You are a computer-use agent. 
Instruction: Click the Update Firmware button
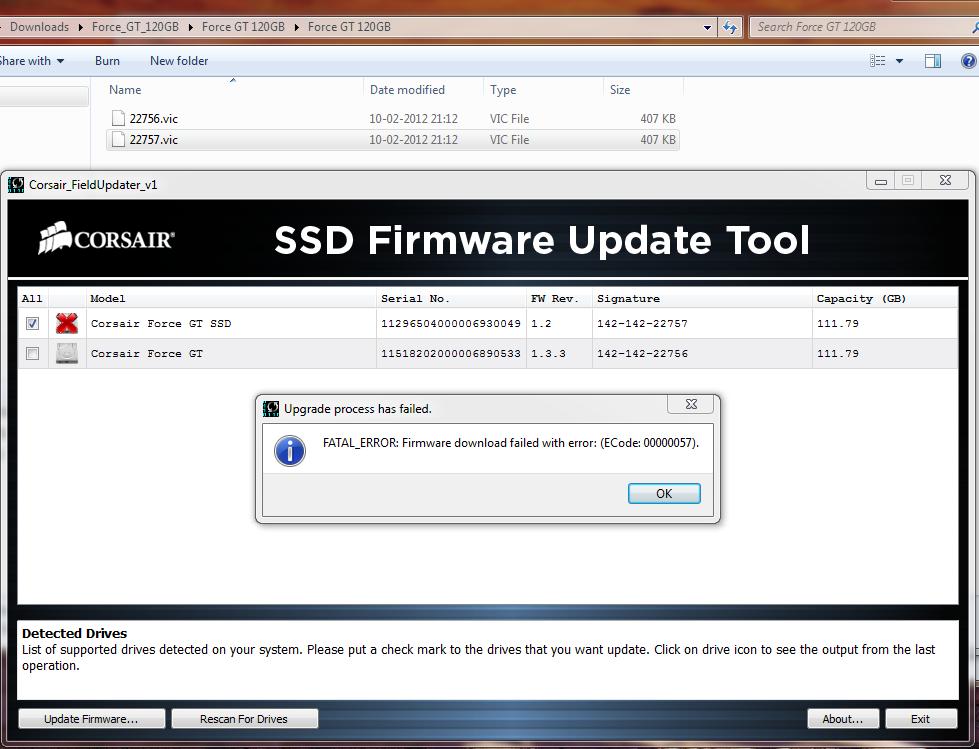point(91,718)
